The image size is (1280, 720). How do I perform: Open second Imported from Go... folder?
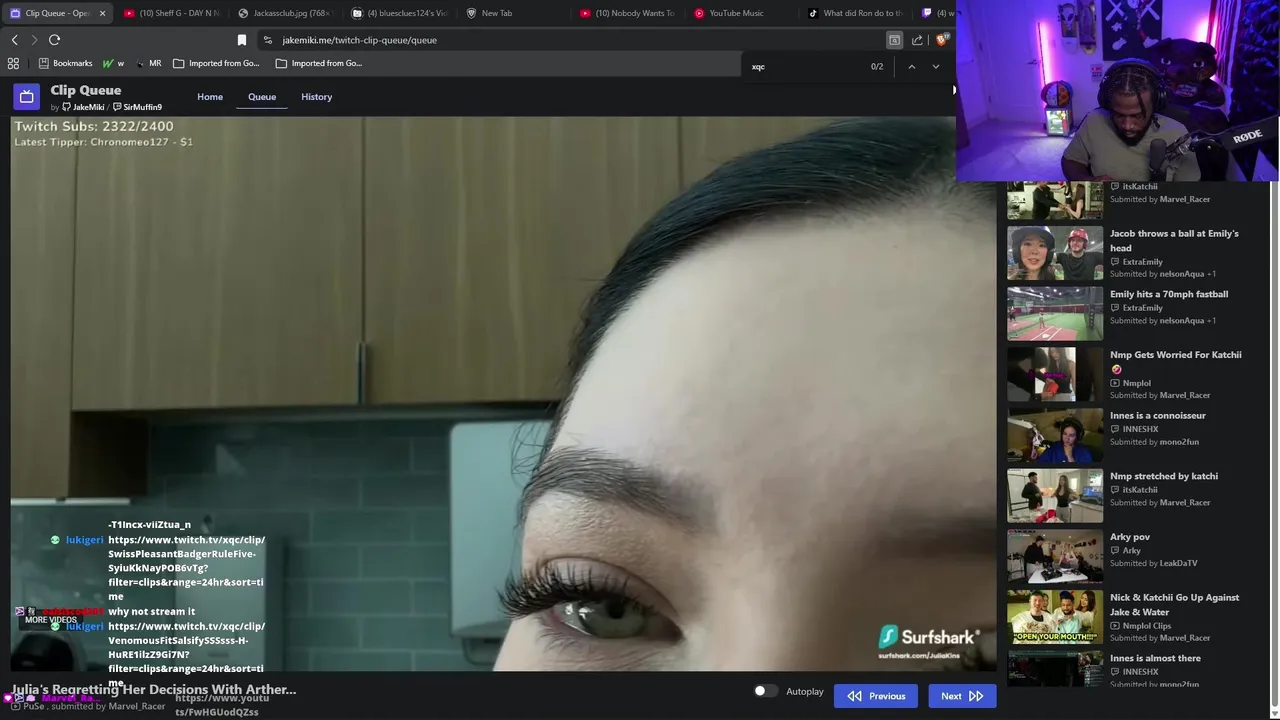(318, 63)
